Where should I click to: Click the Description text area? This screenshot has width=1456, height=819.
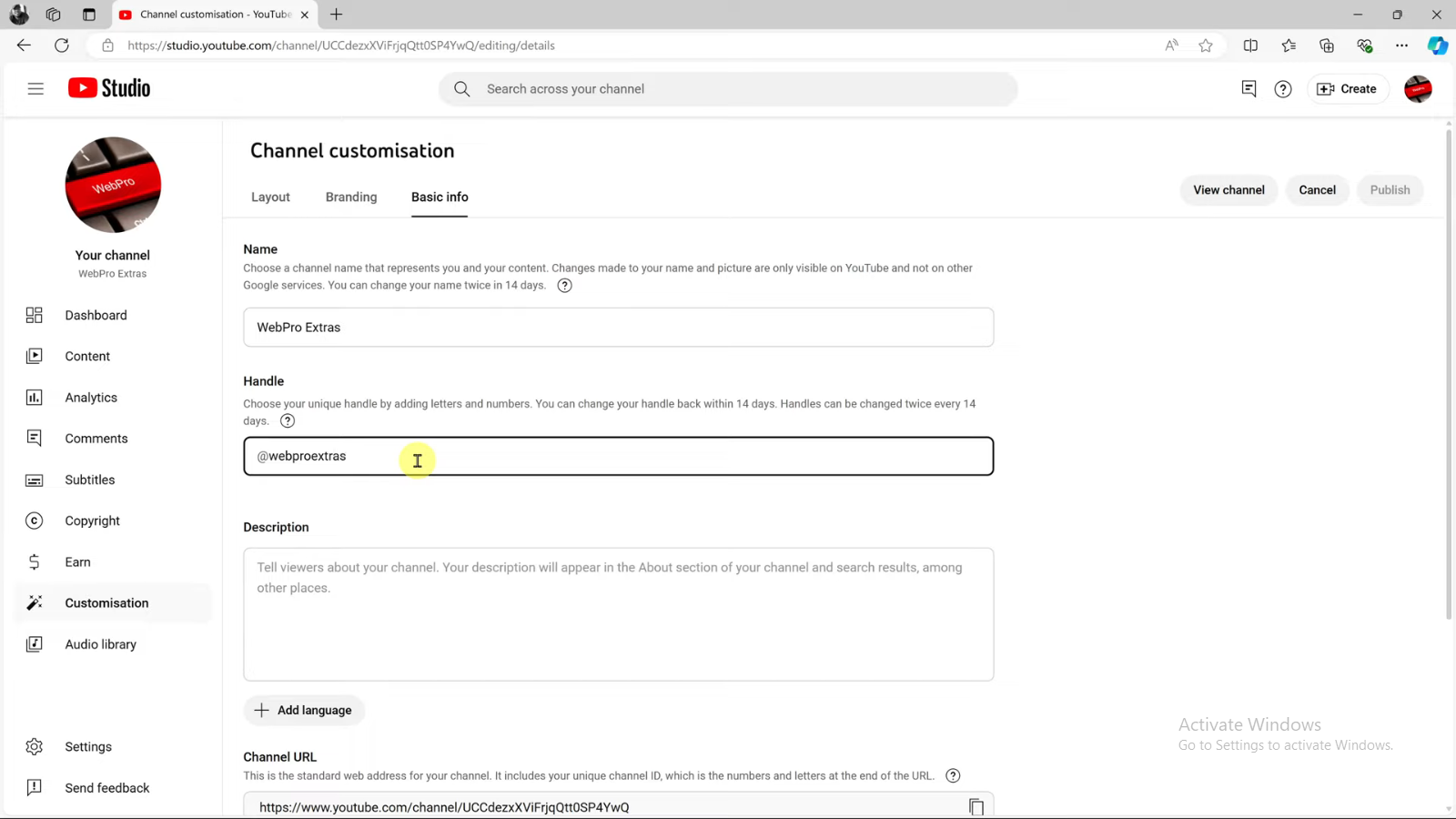tap(618, 614)
